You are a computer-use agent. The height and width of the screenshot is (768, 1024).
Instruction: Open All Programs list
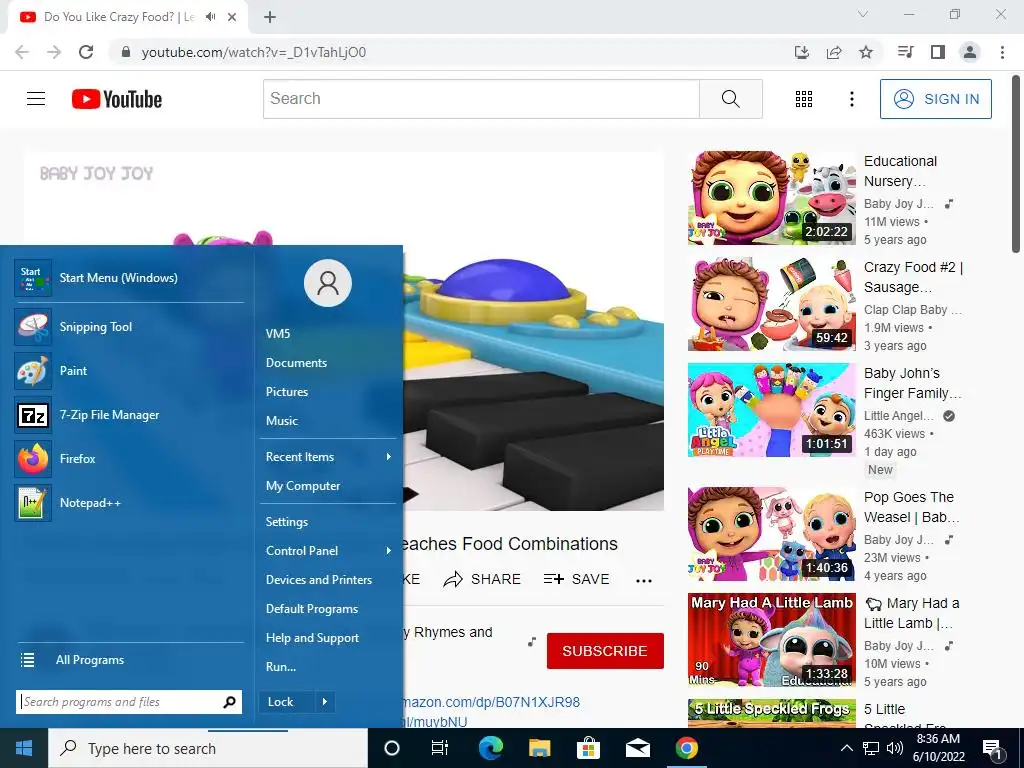click(x=89, y=660)
